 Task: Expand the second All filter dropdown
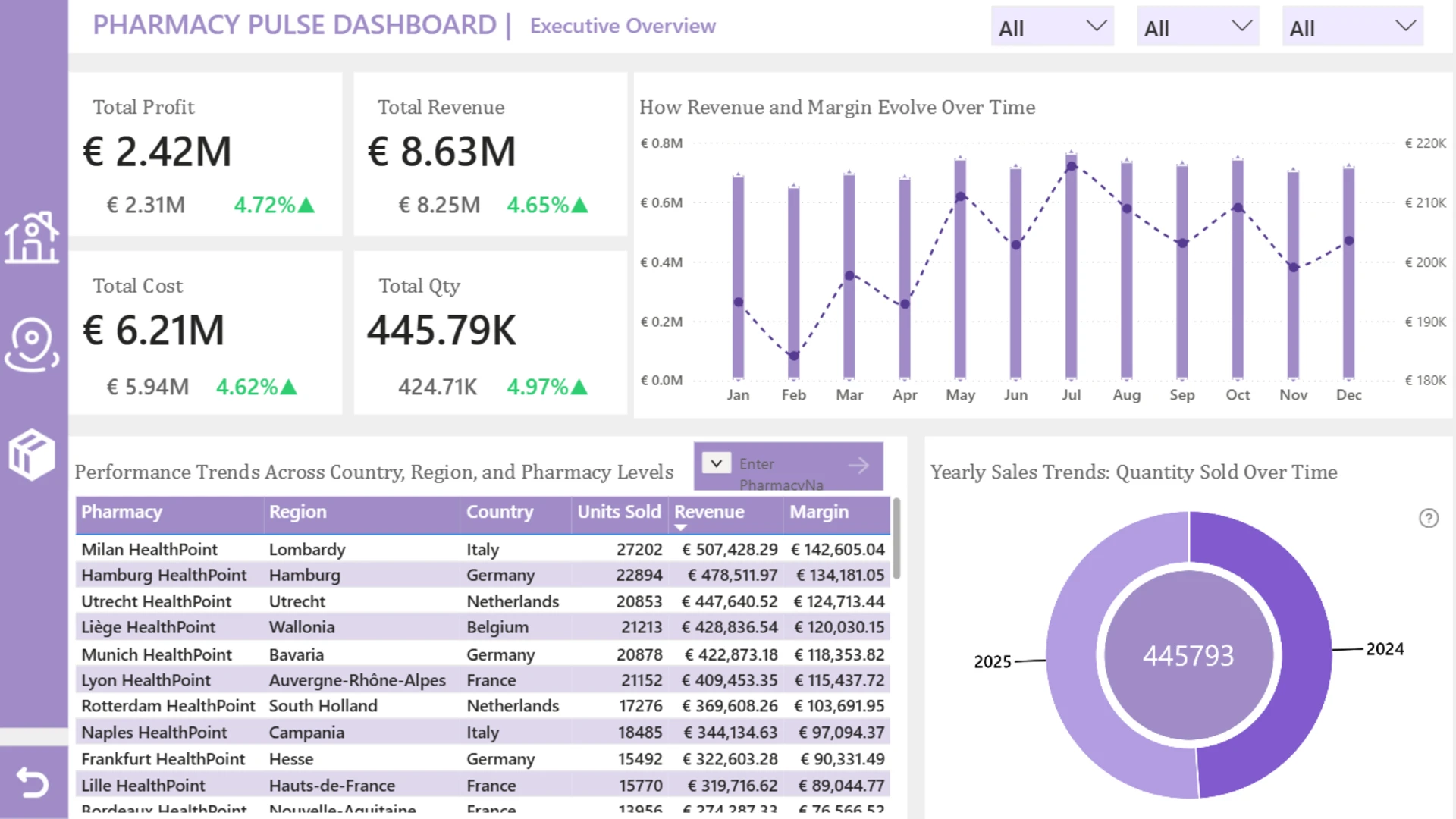(x=1197, y=27)
